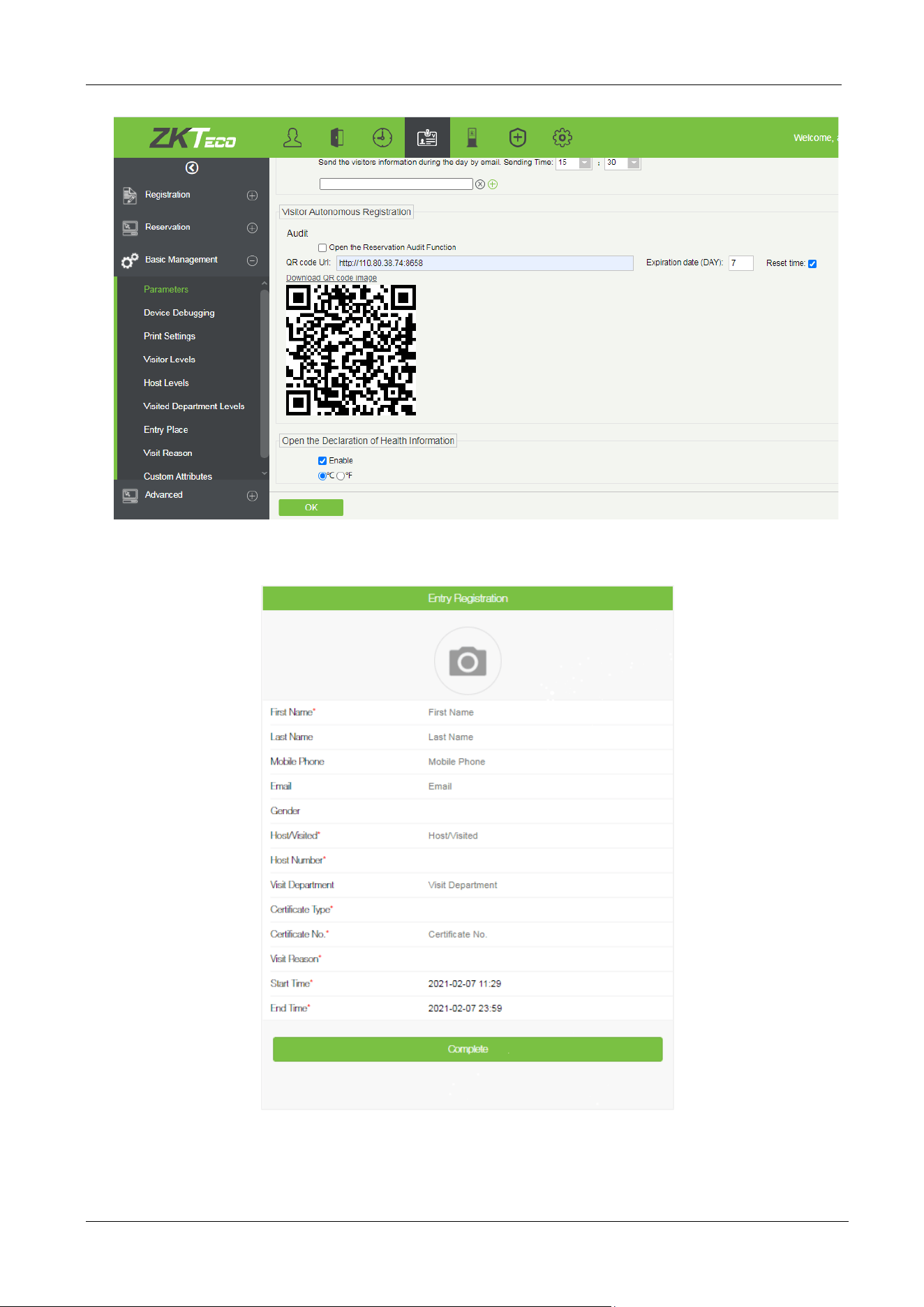The height and width of the screenshot is (1307, 924).
Task: Remove the email recipient with the X icon
Action: (x=480, y=184)
